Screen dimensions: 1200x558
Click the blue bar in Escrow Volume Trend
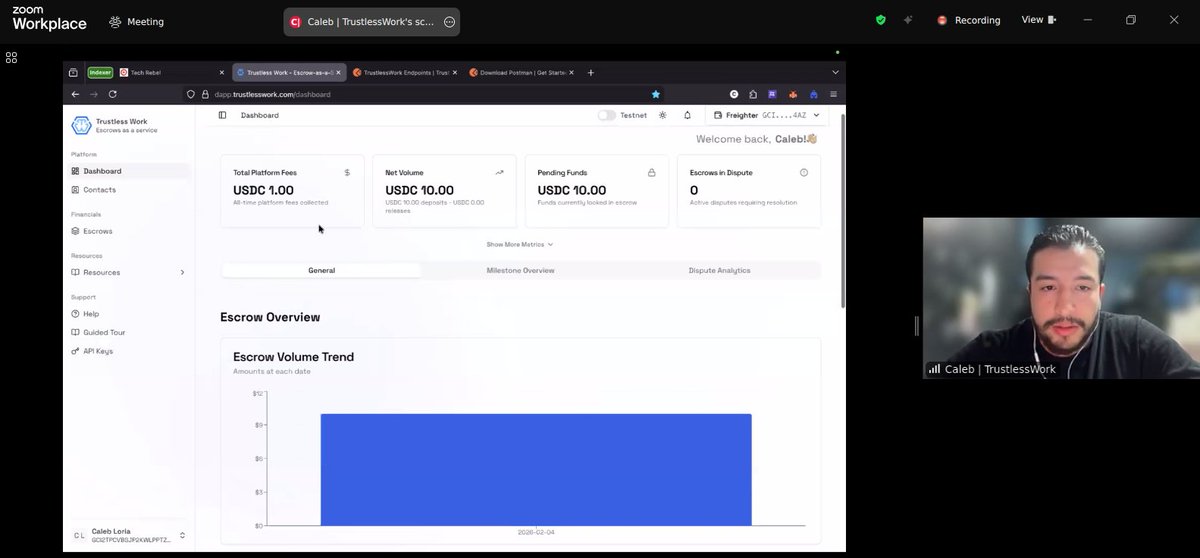pos(536,470)
